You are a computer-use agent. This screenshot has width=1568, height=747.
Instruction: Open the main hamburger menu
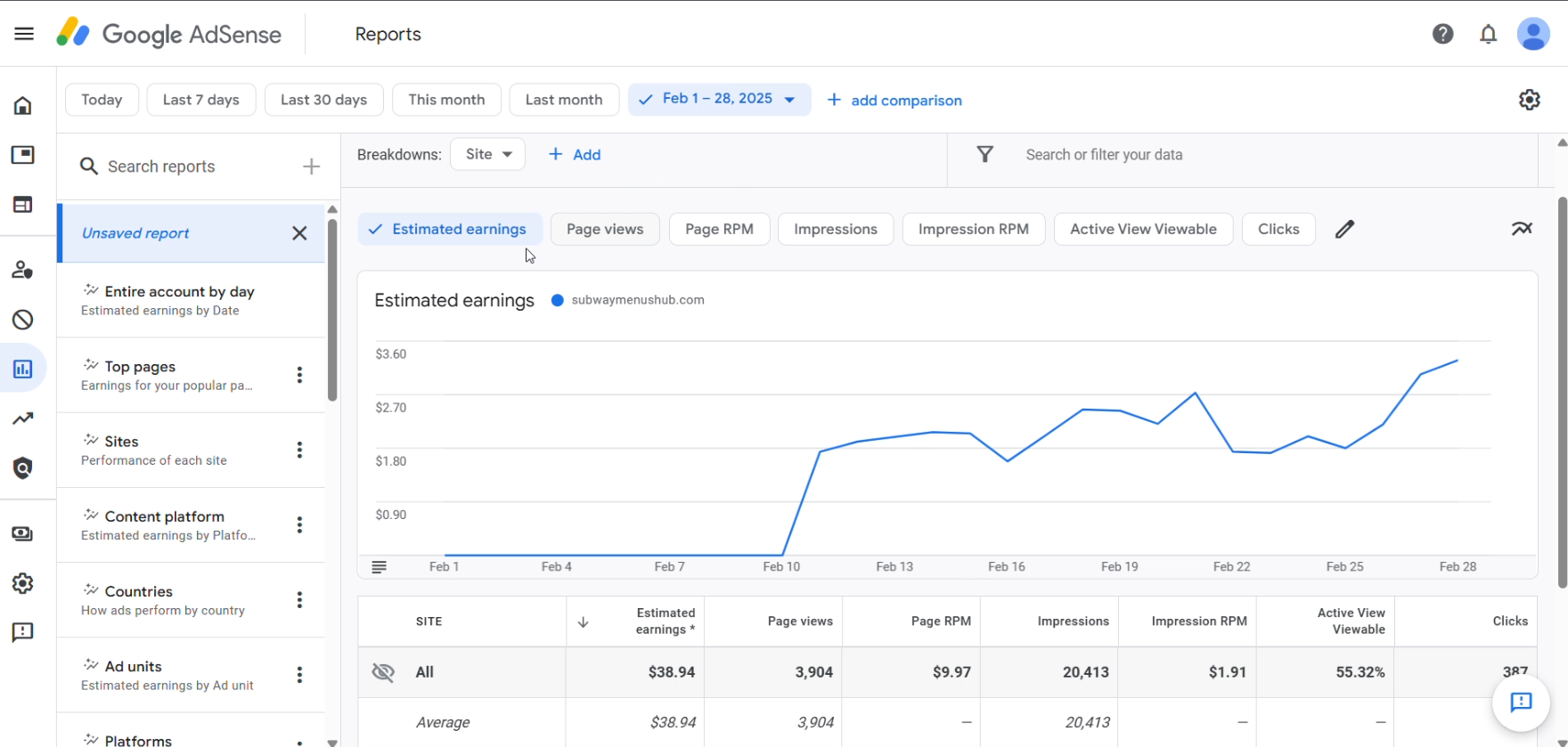(24, 34)
